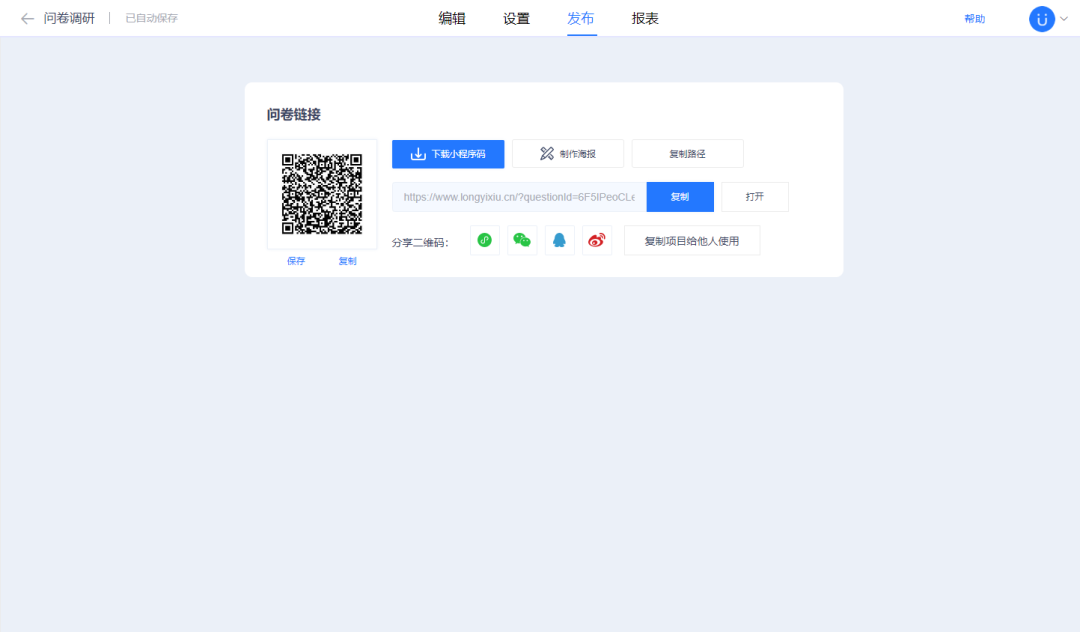
Task: Share QR code to WeChat
Action: (x=522, y=240)
